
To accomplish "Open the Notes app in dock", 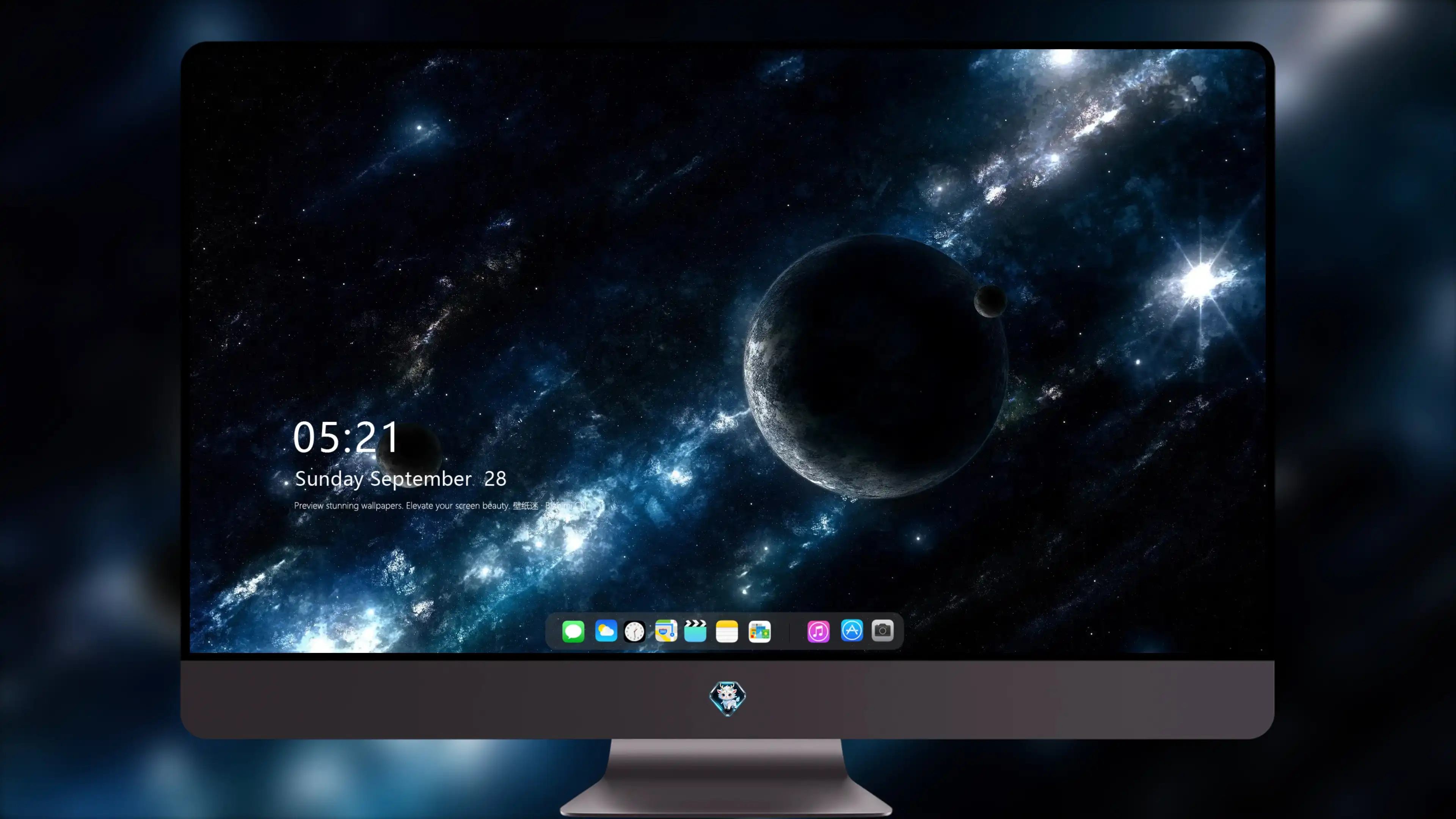I will tap(727, 631).
